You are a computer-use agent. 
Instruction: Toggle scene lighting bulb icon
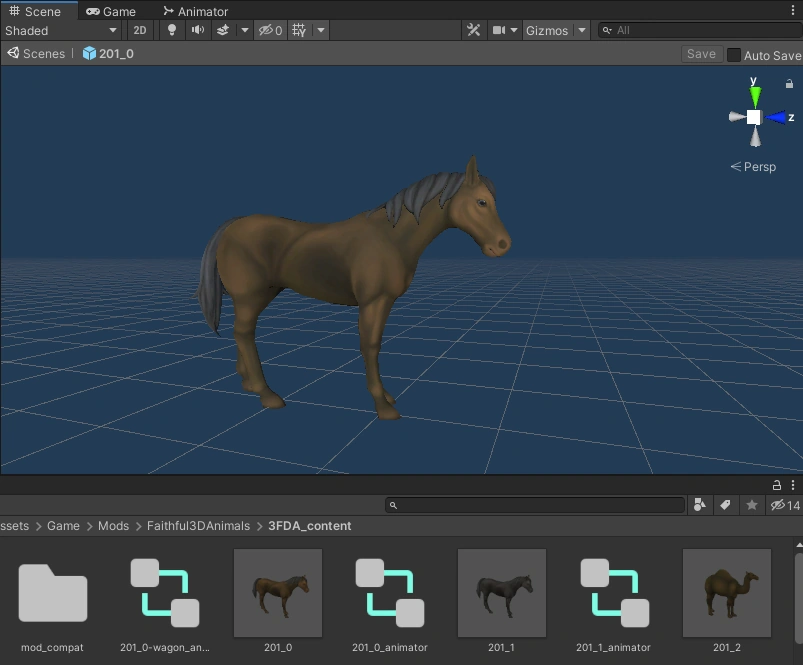172,30
